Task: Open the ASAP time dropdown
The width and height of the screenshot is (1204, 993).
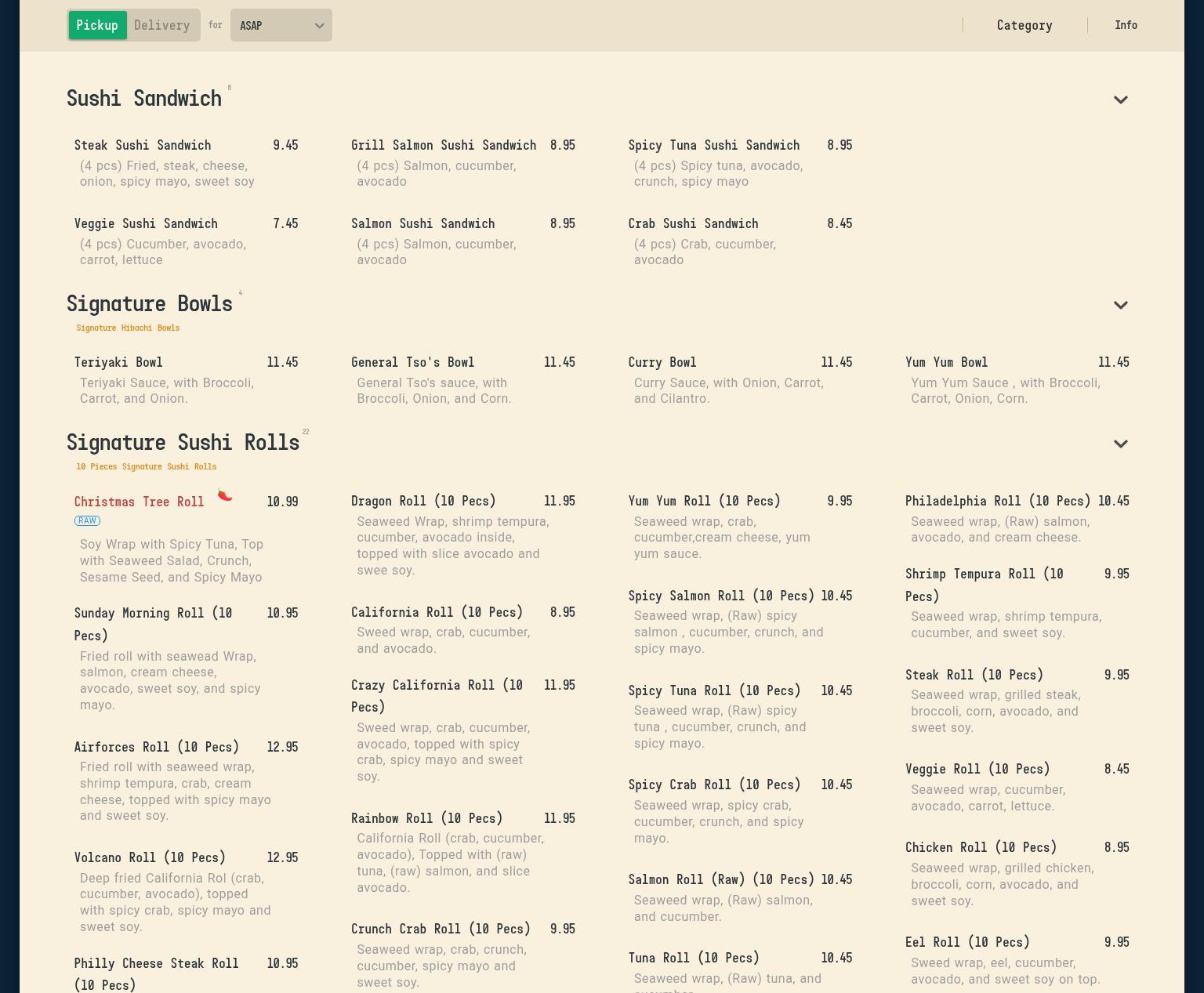Action: coord(281,25)
